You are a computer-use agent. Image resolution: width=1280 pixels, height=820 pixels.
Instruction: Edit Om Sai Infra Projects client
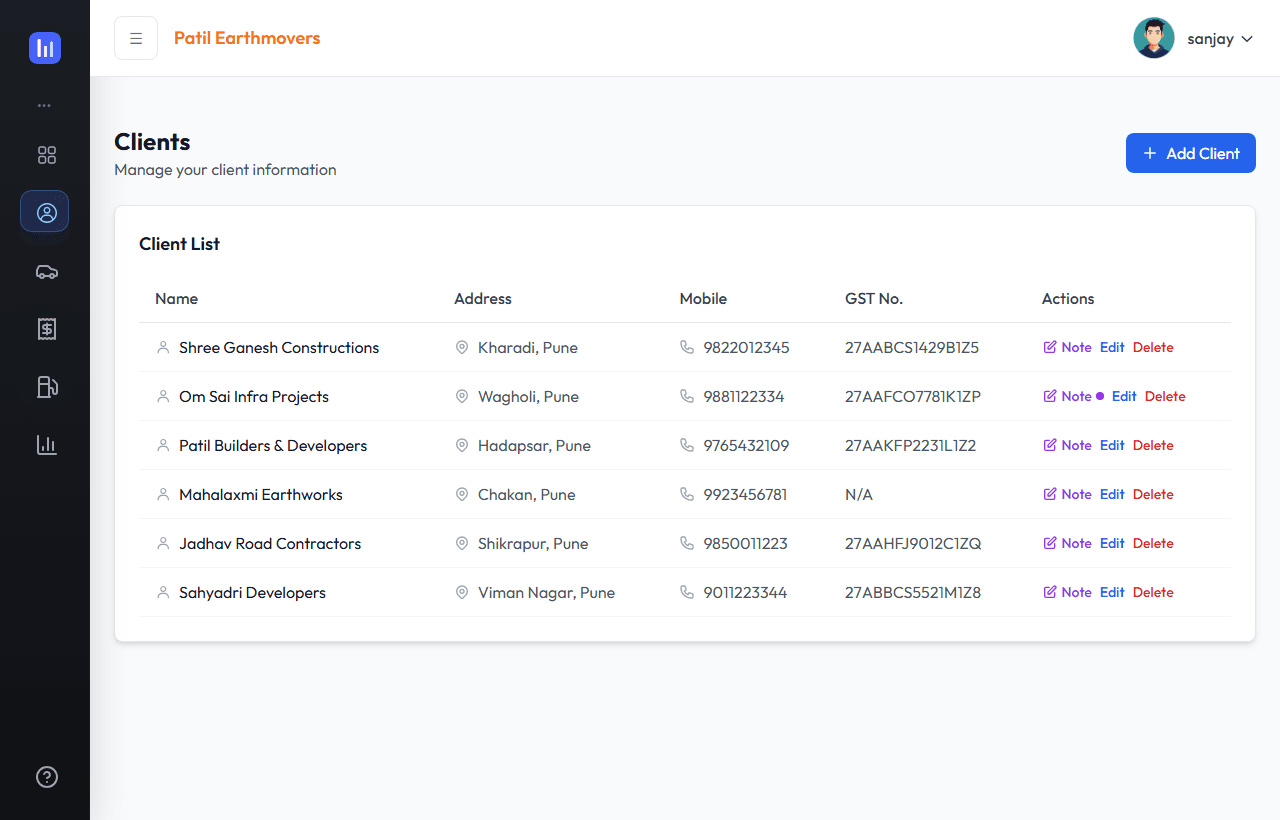pyautogui.click(x=1124, y=396)
